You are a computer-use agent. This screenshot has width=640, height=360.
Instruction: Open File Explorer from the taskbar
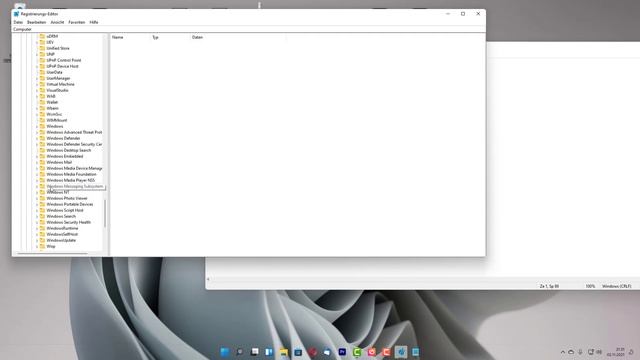[284, 352]
